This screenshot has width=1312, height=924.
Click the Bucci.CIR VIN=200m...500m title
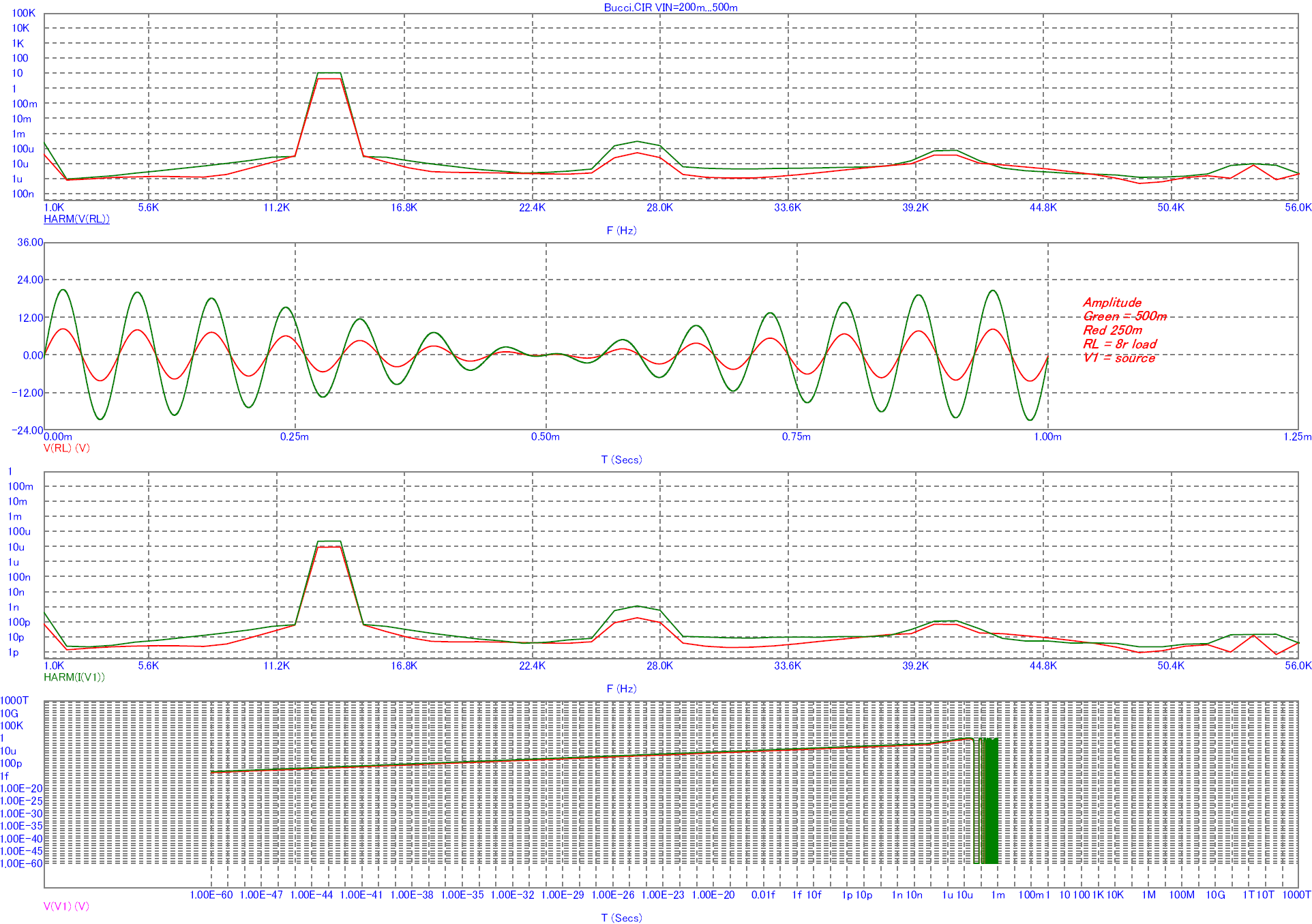pyautogui.click(x=671, y=8)
